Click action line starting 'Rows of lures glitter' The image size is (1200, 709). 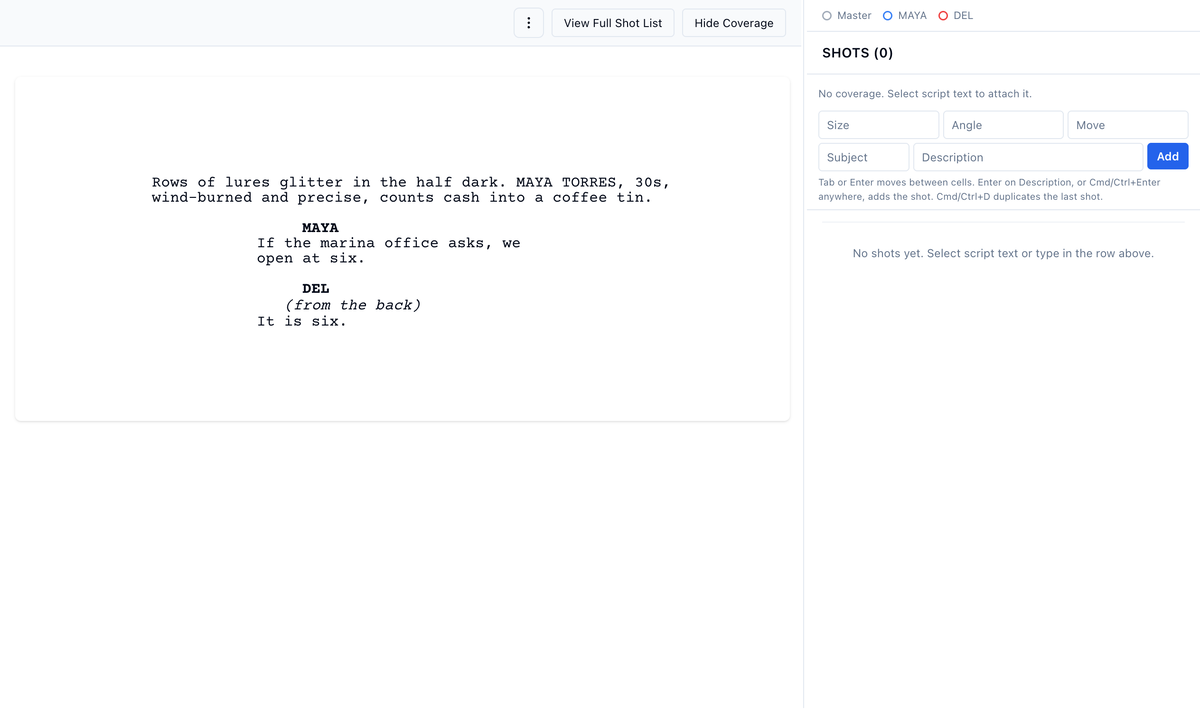tap(411, 182)
